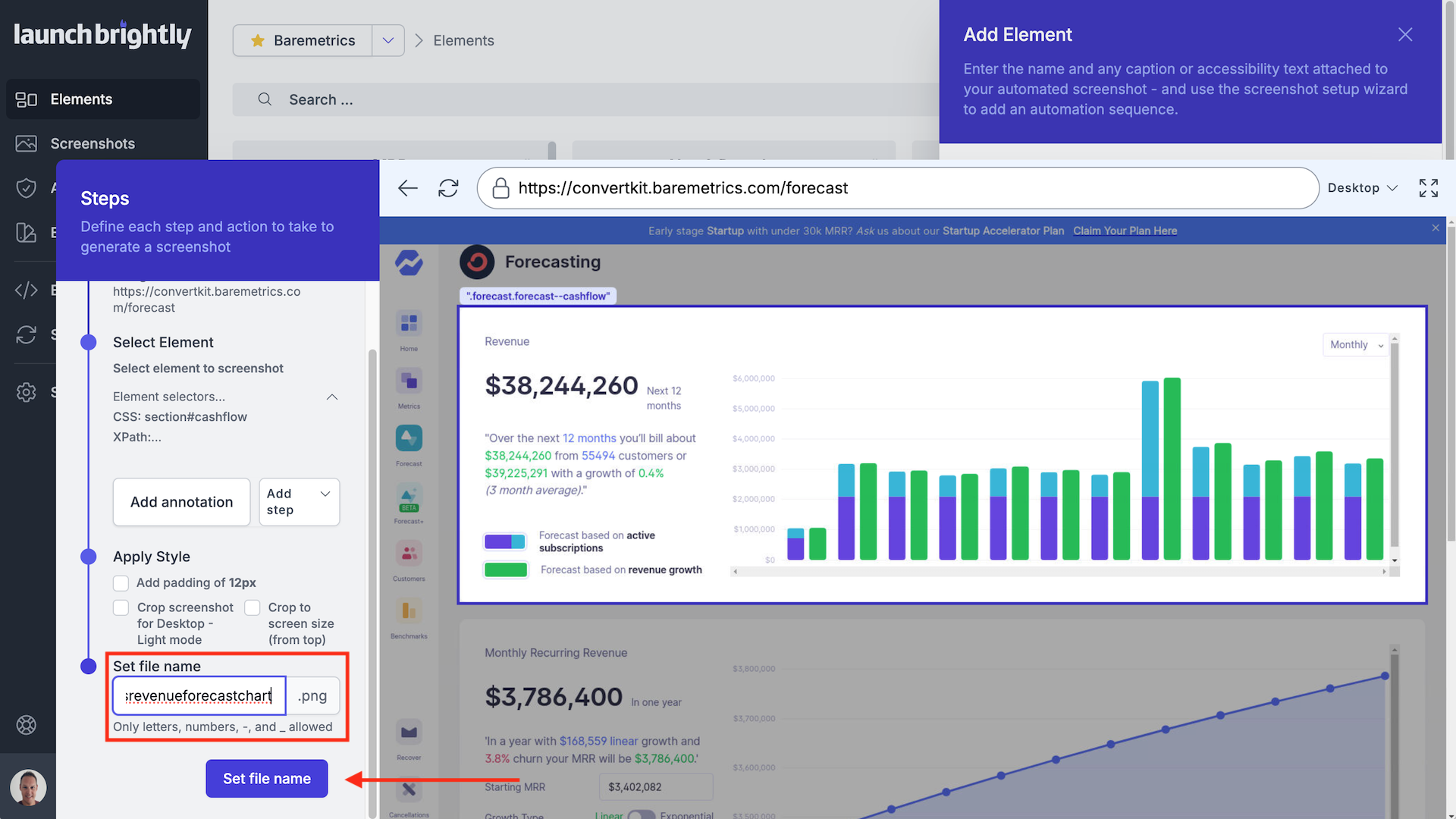The height and width of the screenshot is (819, 1456).
Task: Open the Desktop viewport dropdown
Action: pos(1362,188)
